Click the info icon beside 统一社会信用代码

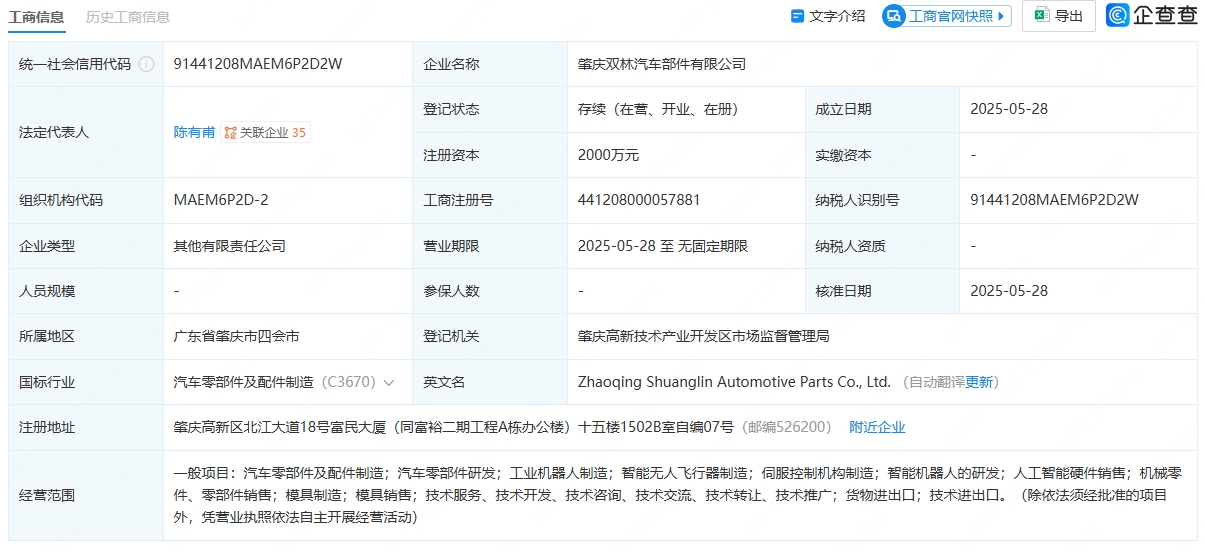point(147,64)
